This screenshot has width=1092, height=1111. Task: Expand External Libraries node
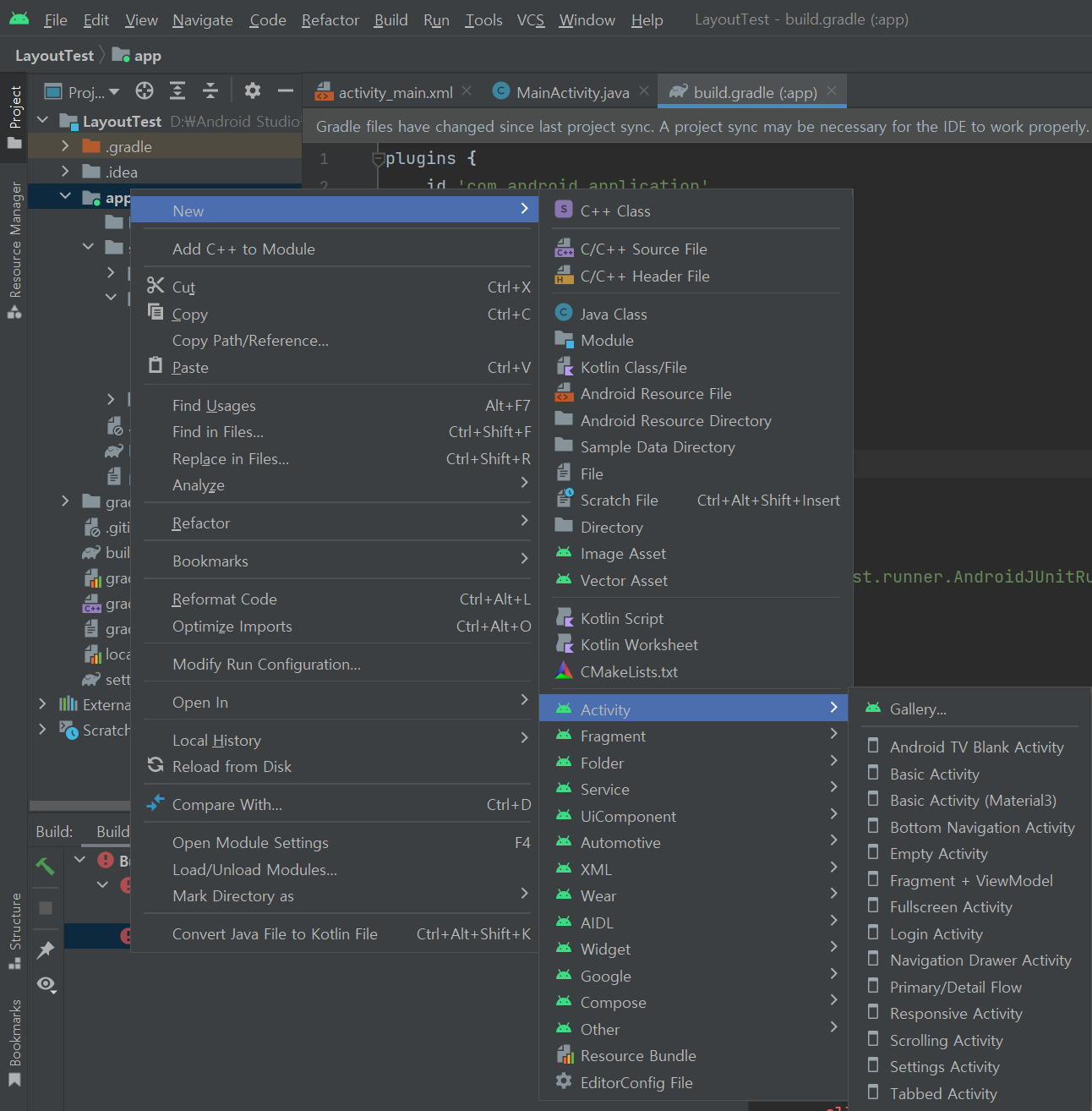(42, 703)
